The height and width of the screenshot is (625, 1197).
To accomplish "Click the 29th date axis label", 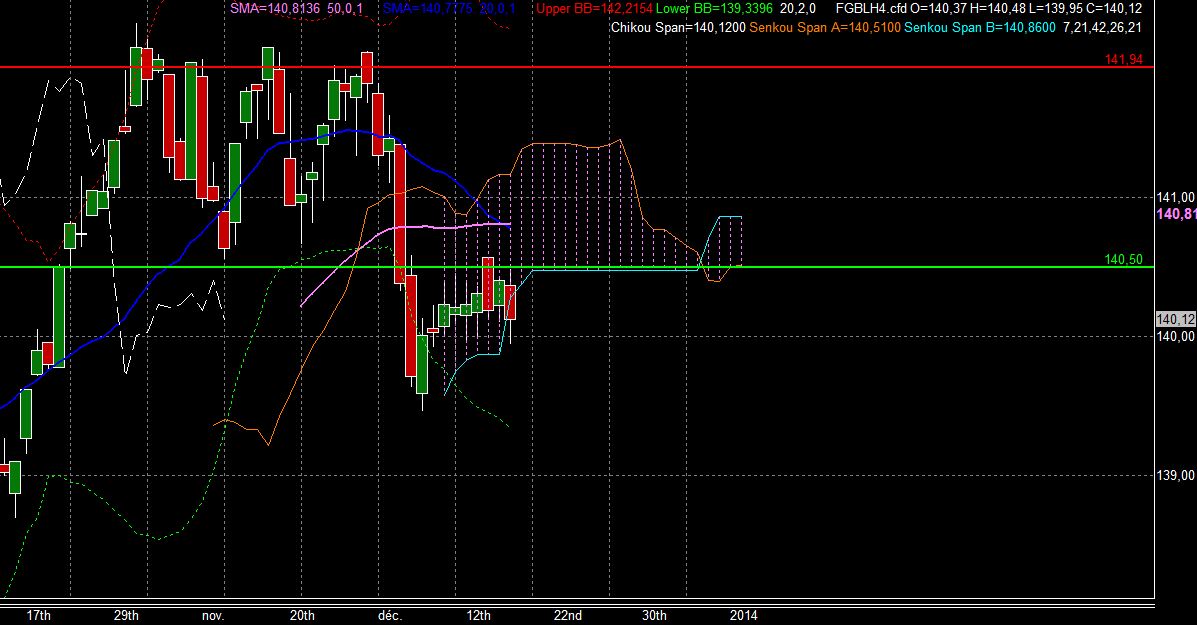I will 126,615.
